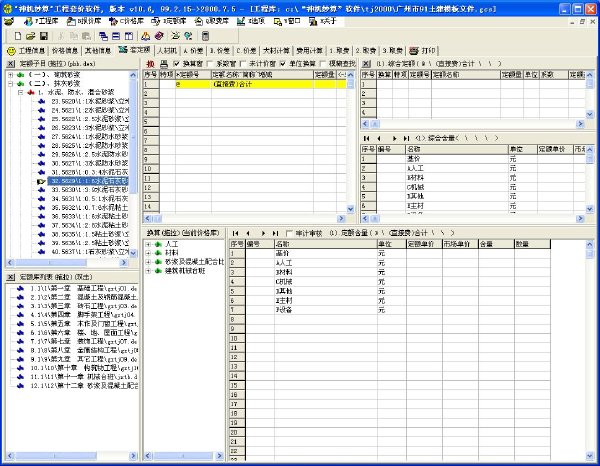Switch to the 费用计算 tab
The width and height of the screenshot is (600, 466).
310,51
